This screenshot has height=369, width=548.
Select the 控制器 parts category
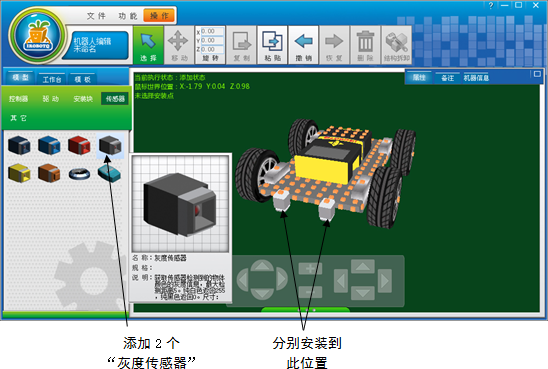[x=19, y=99]
